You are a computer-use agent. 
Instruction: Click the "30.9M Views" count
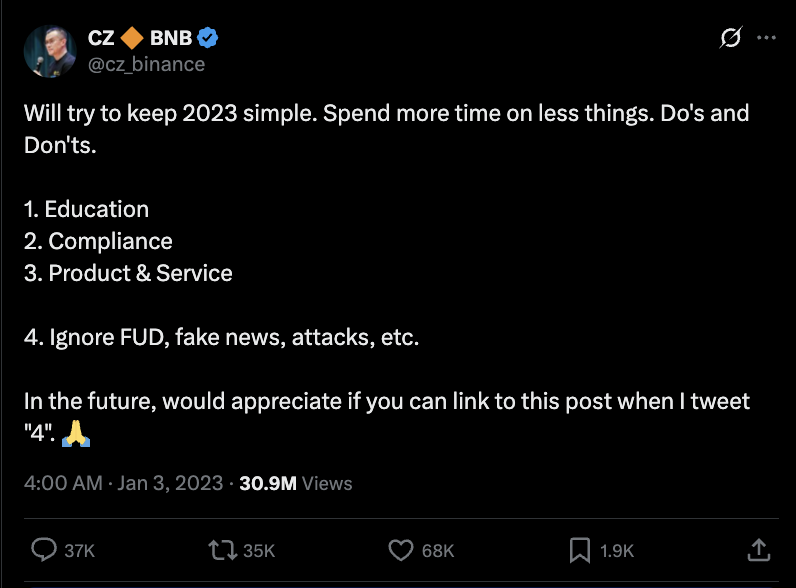pyautogui.click(x=296, y=483)
